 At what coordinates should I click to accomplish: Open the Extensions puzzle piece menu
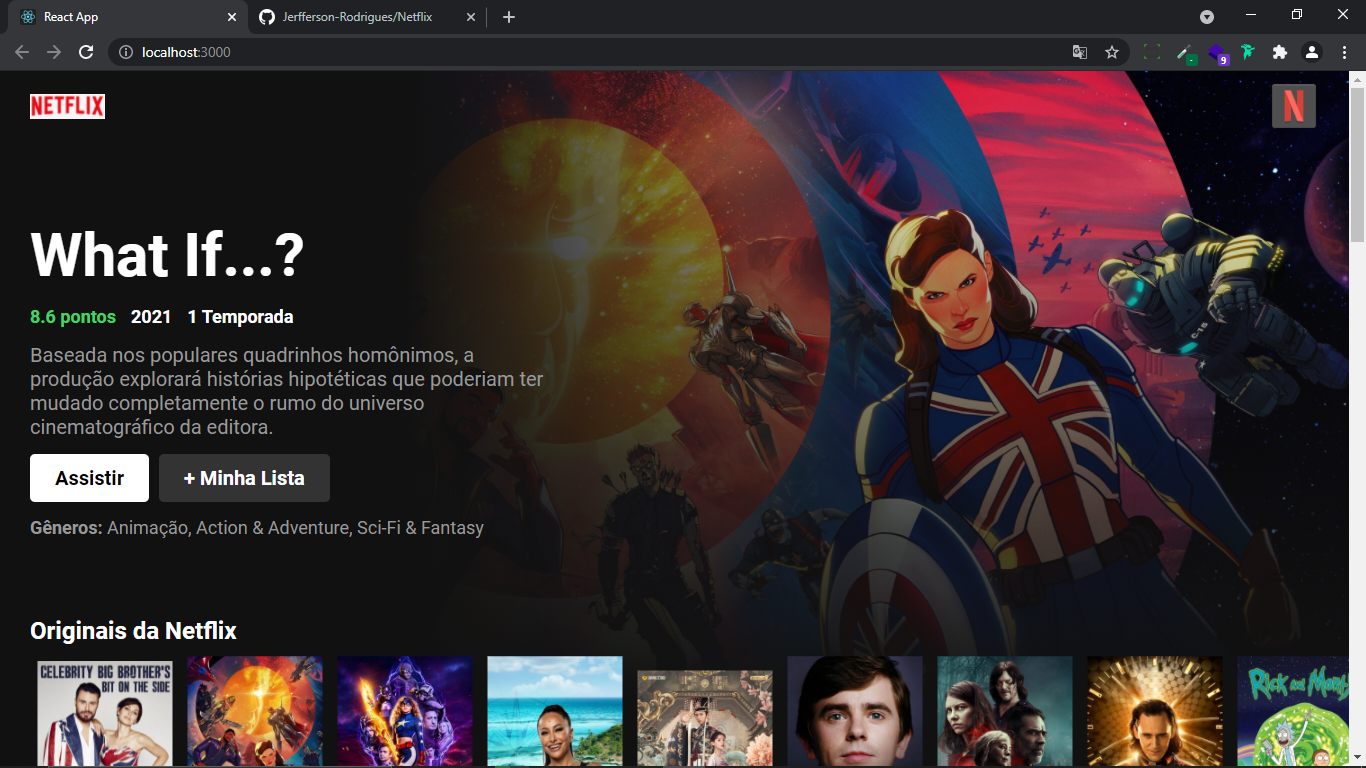click(x=1280, y=52)
